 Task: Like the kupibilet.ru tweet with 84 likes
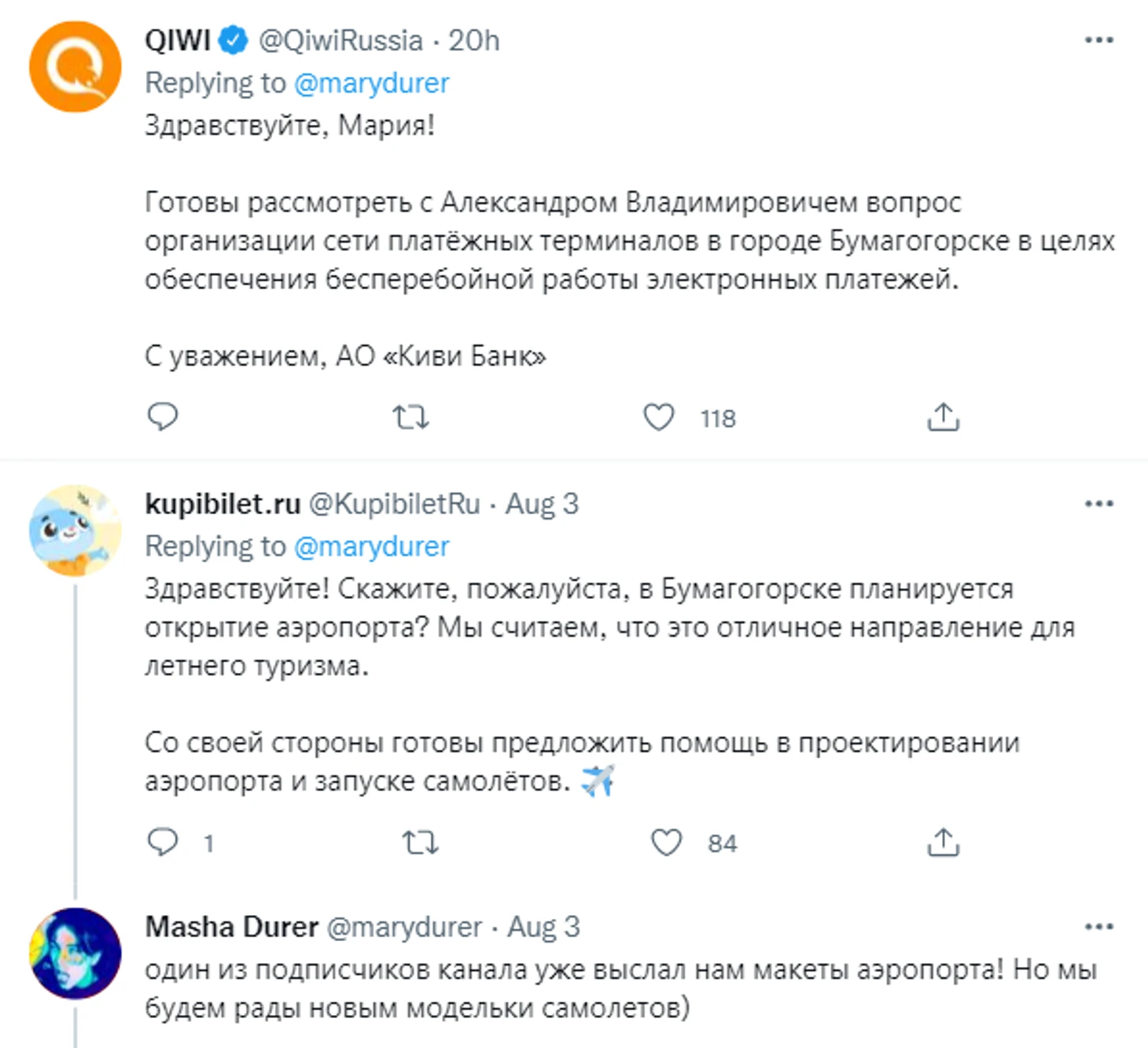(x=667, y=843)
